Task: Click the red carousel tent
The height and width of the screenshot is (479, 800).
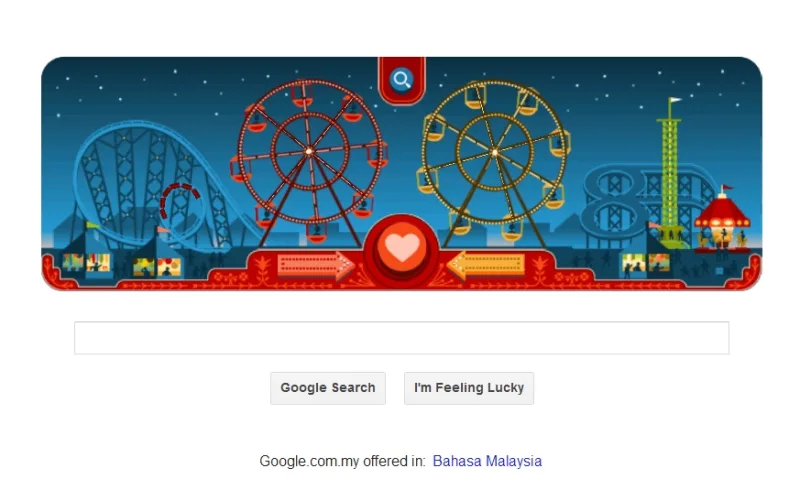Action: point(722,219)
